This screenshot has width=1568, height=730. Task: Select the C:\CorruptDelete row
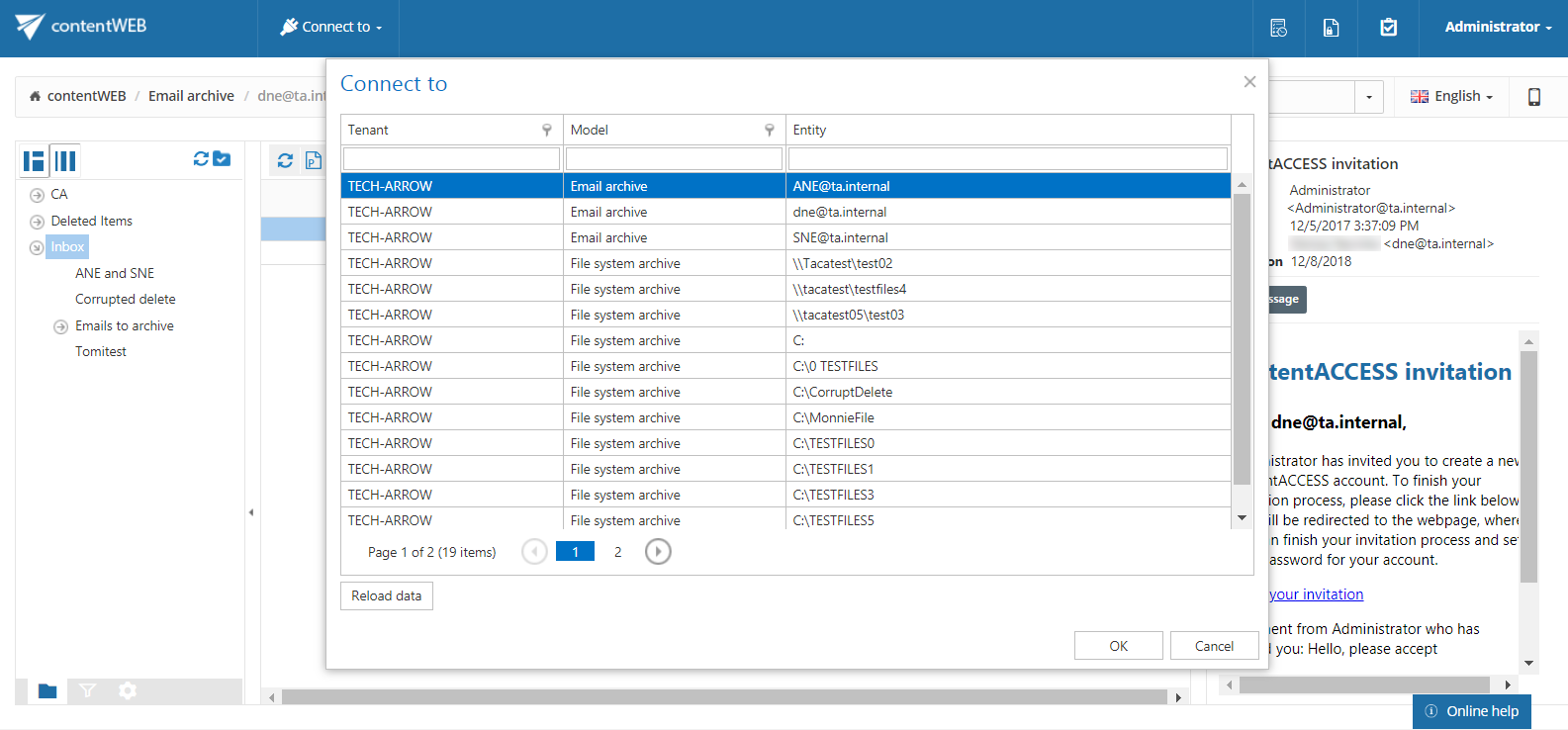point(786,392)
